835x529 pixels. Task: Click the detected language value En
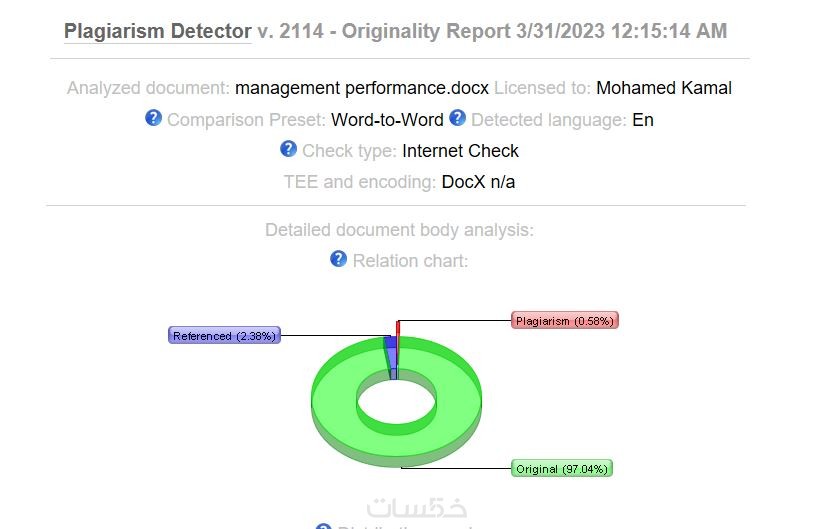(643, 120)
